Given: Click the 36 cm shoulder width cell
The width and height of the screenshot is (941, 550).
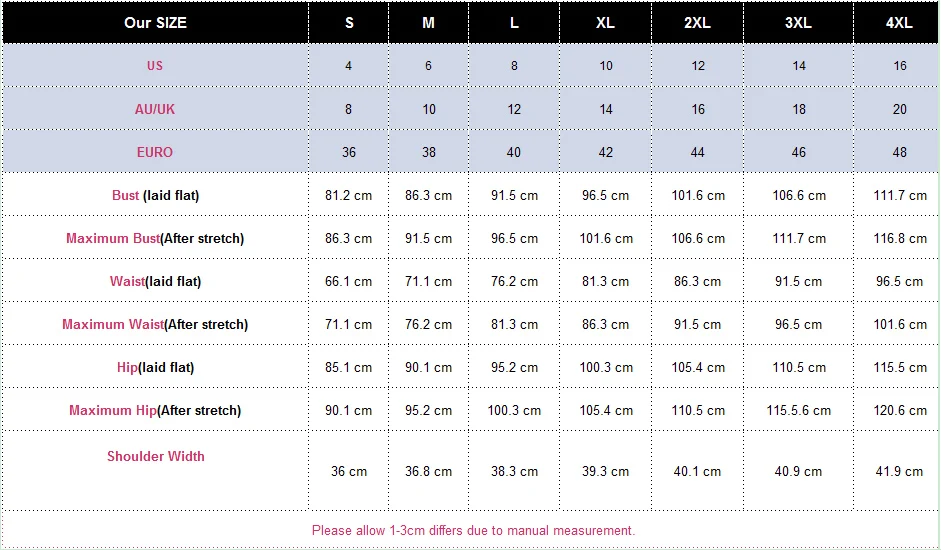Looking at the screenshot, I should [x=349, y=471].
